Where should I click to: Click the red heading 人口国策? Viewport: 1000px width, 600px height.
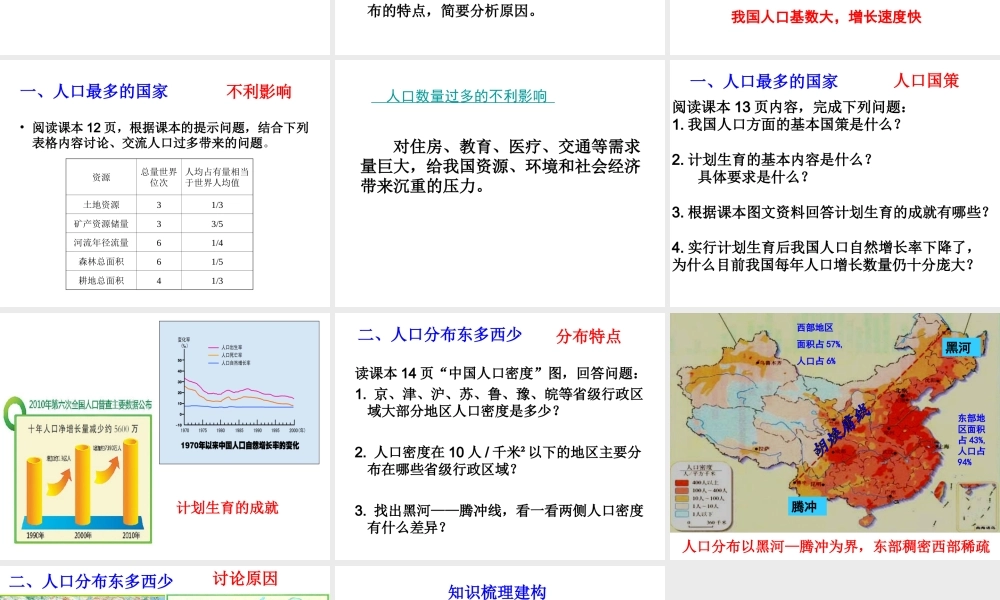926,80
